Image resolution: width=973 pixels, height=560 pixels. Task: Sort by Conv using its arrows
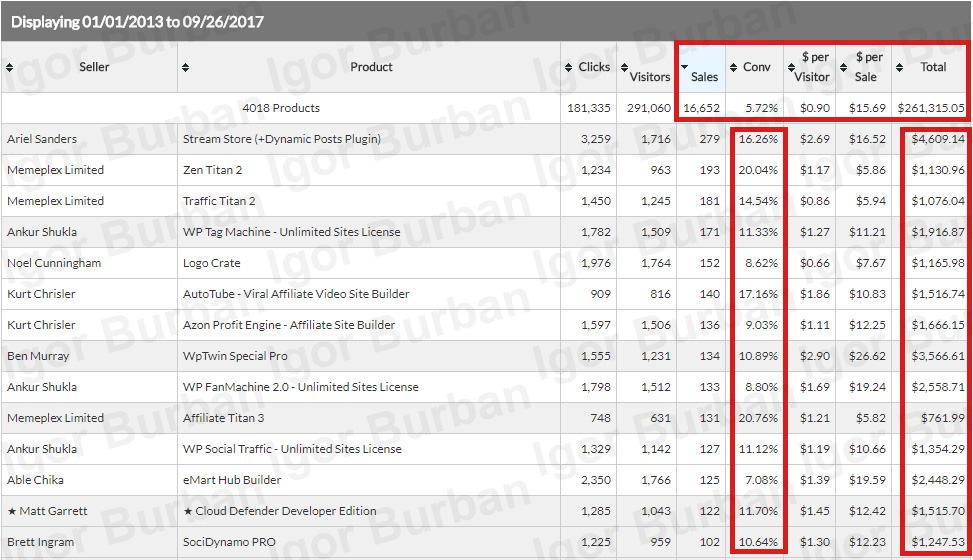[733, 67]
